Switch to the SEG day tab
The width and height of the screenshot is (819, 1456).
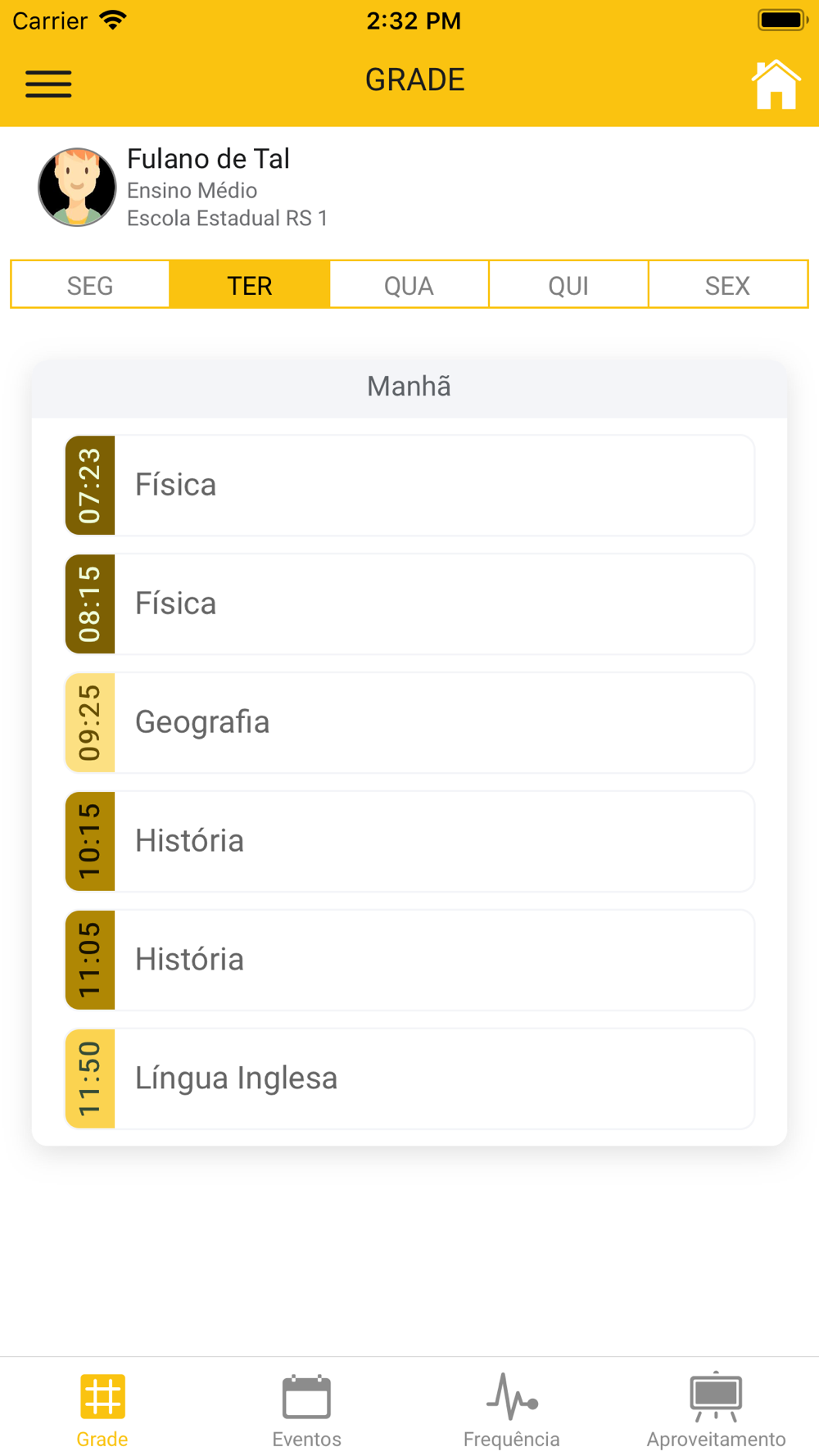coord(90,285)
